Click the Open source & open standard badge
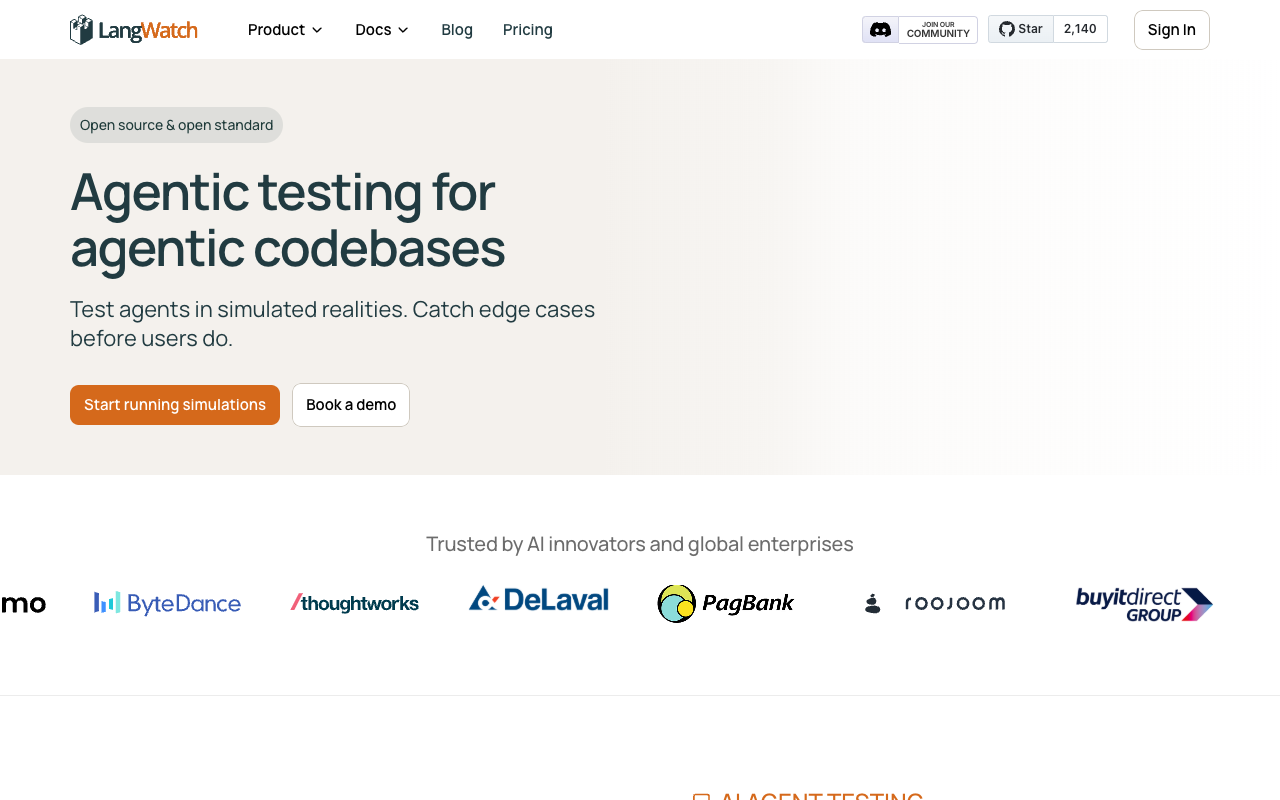Viewport: 1280px width, 800px height. (176, 125)
